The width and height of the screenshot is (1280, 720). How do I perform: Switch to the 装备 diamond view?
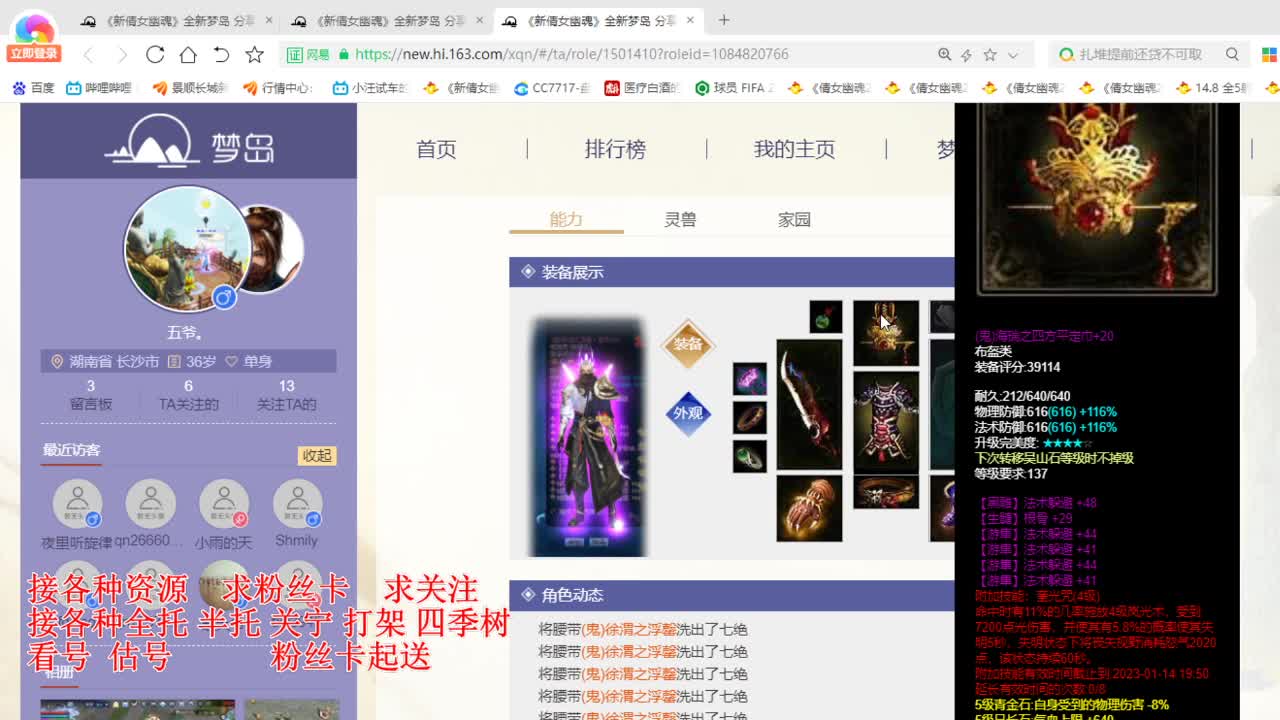pyautogui.click(x=688, y=345)
